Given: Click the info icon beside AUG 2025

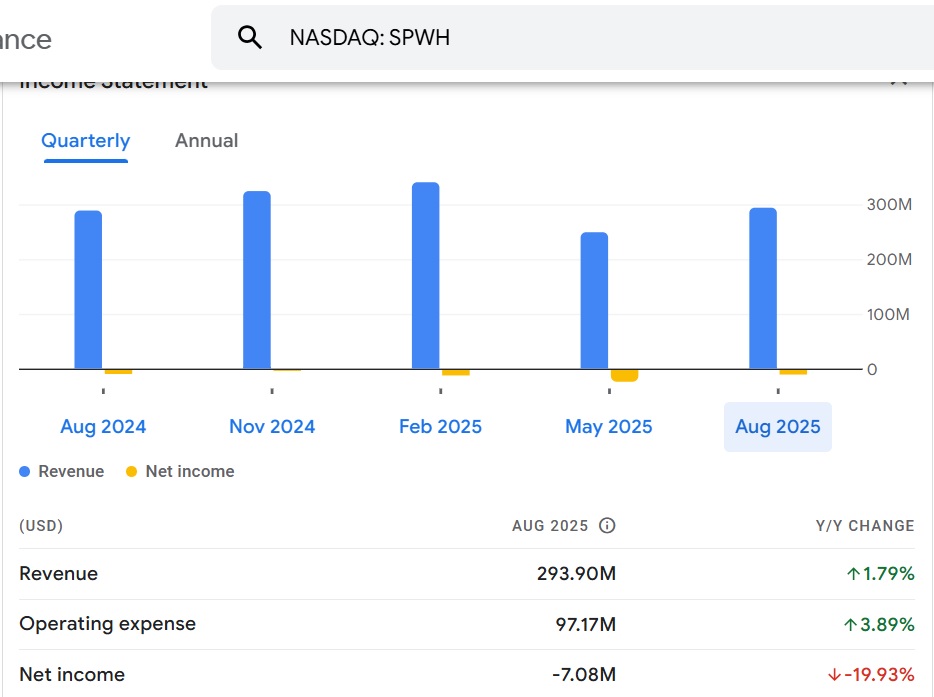Looking at the screenshot, I should (x=607, y=525).
